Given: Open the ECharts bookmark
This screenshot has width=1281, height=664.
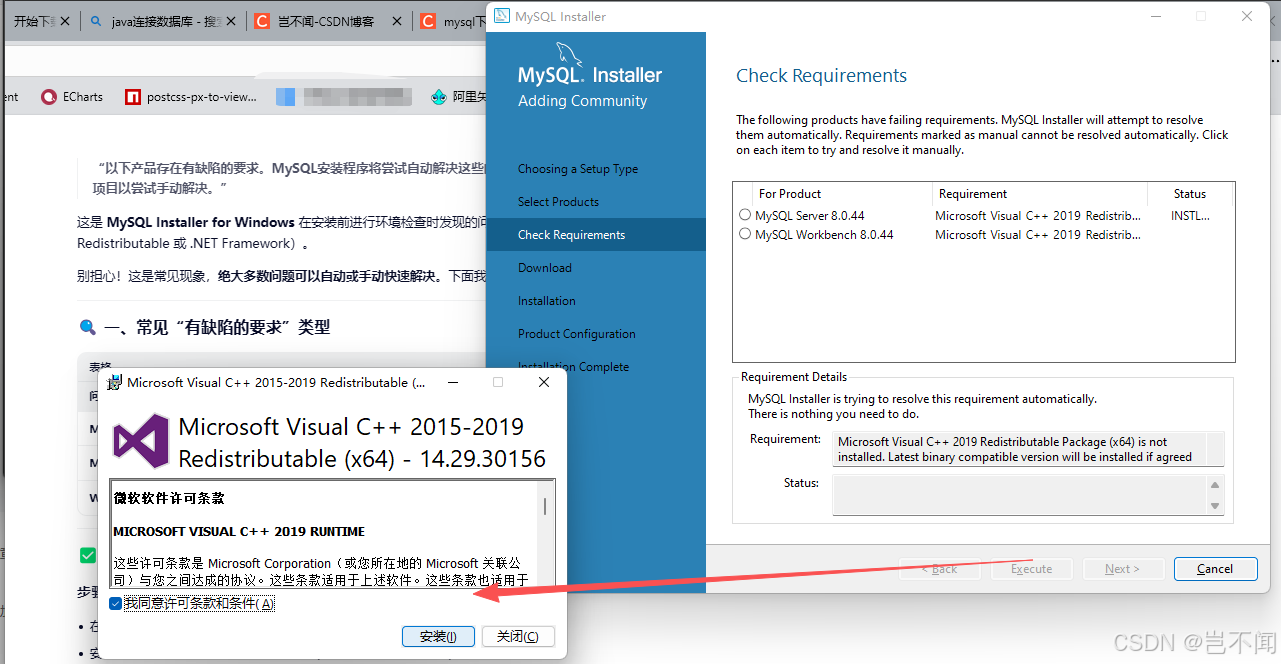Looking at the screenshot, I should tap(72, 97).
